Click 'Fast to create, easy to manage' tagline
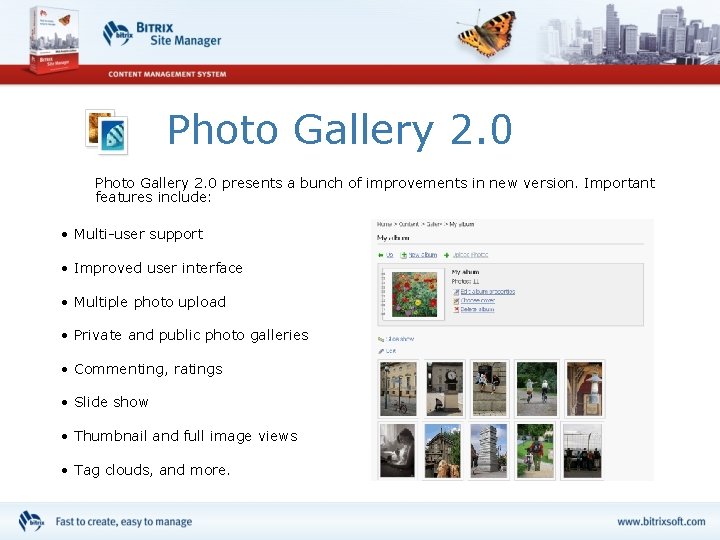Screen dimensions: 720x540 124,522
